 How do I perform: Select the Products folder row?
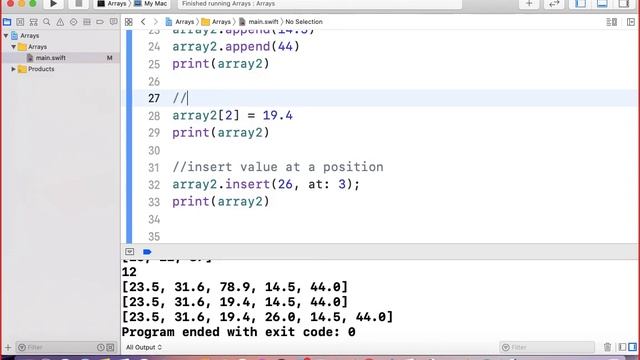[x=60, y=69]
